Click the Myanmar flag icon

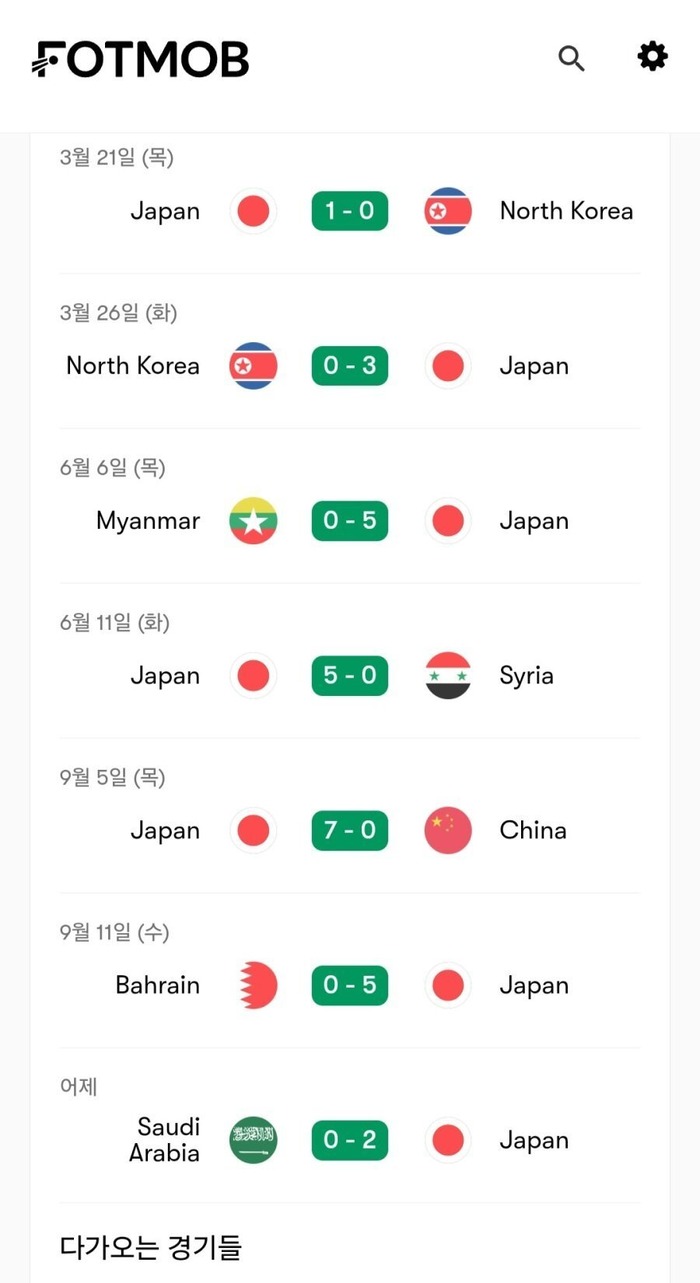click(253, 521)
